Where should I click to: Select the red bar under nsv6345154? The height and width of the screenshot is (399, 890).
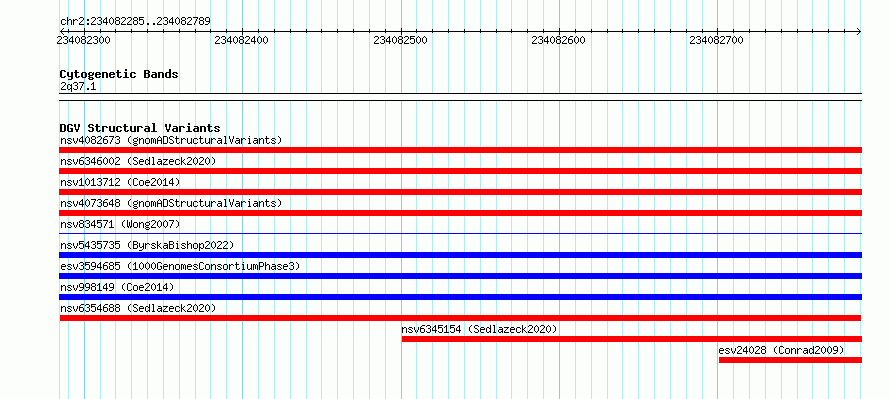[x=632, y=339]
